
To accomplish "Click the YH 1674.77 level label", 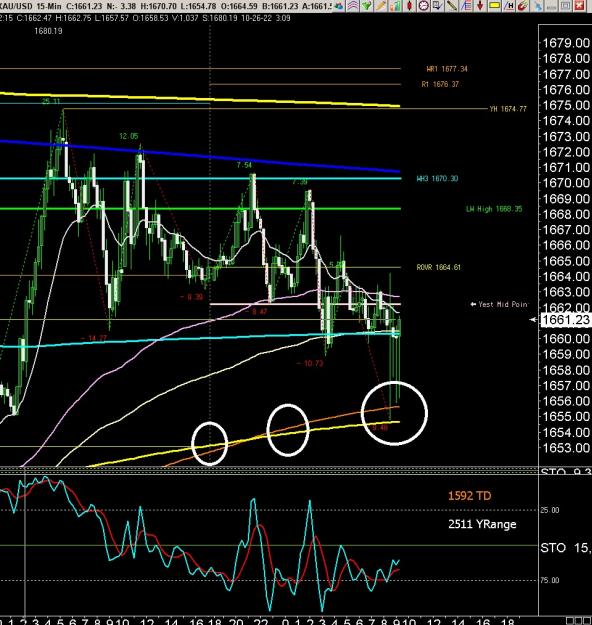I will (x=508, y=109).
